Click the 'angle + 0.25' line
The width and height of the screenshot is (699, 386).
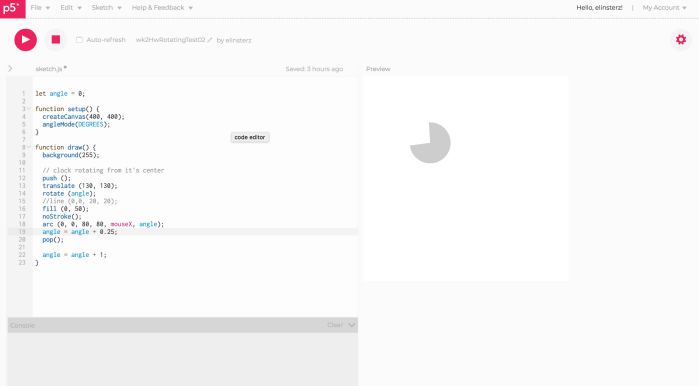point(80,232)
